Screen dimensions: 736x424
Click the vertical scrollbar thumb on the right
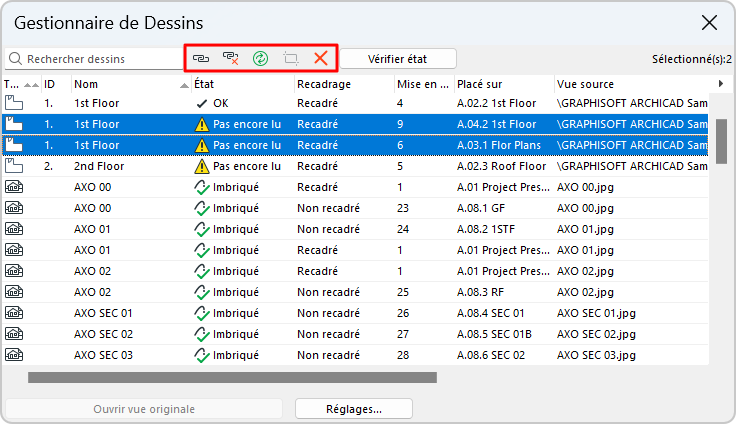[721, 140]
